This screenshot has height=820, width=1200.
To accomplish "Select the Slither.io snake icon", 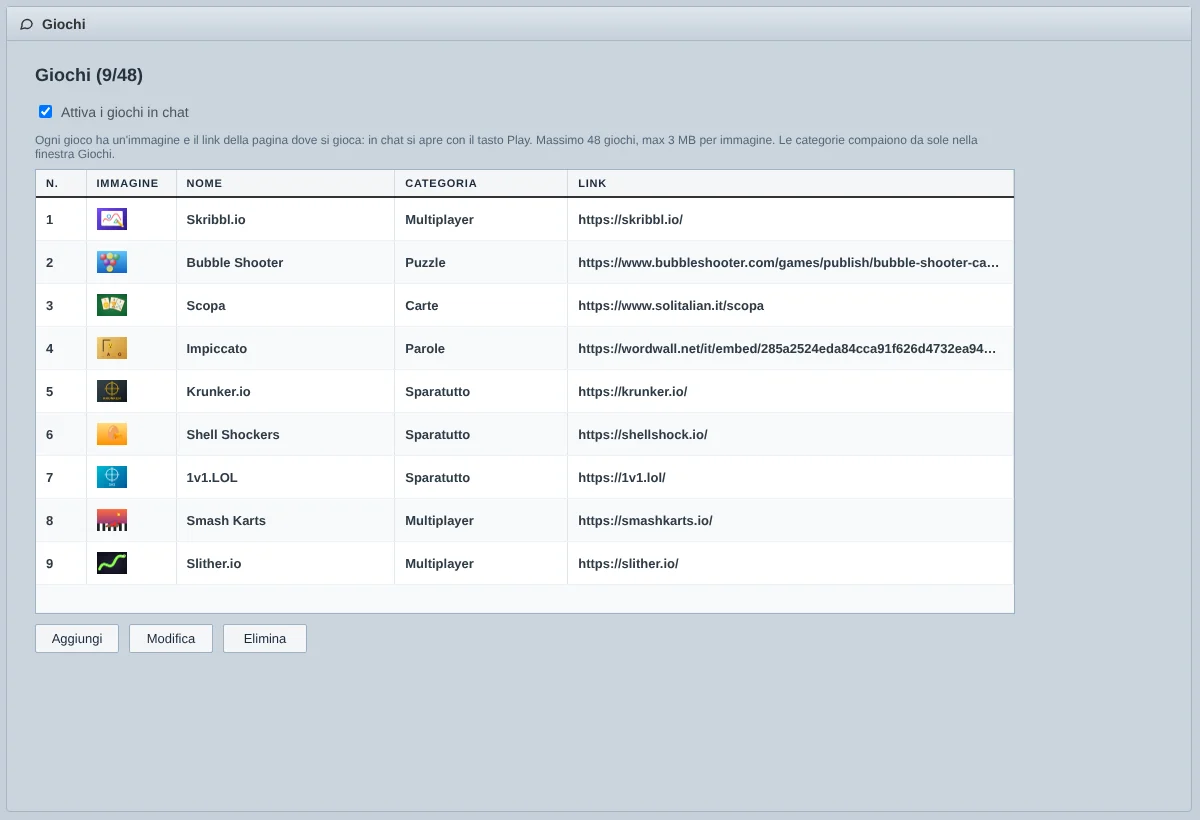I will [x=112, y=563].
